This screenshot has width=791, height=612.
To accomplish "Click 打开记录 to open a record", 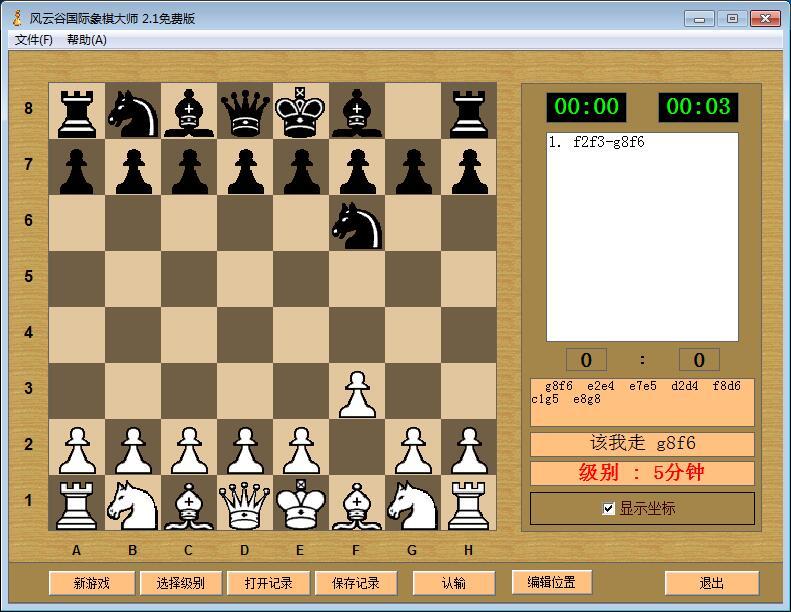I will [268, 583].
